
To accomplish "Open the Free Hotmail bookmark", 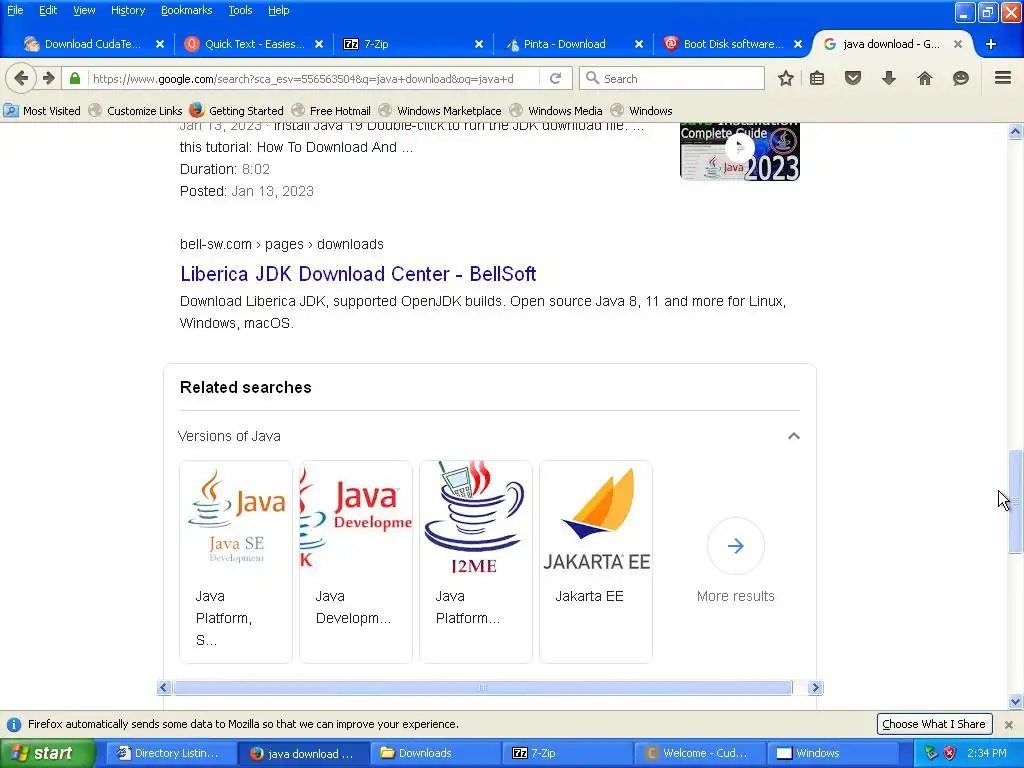I will pyautogui.click(x=331, y=110).
